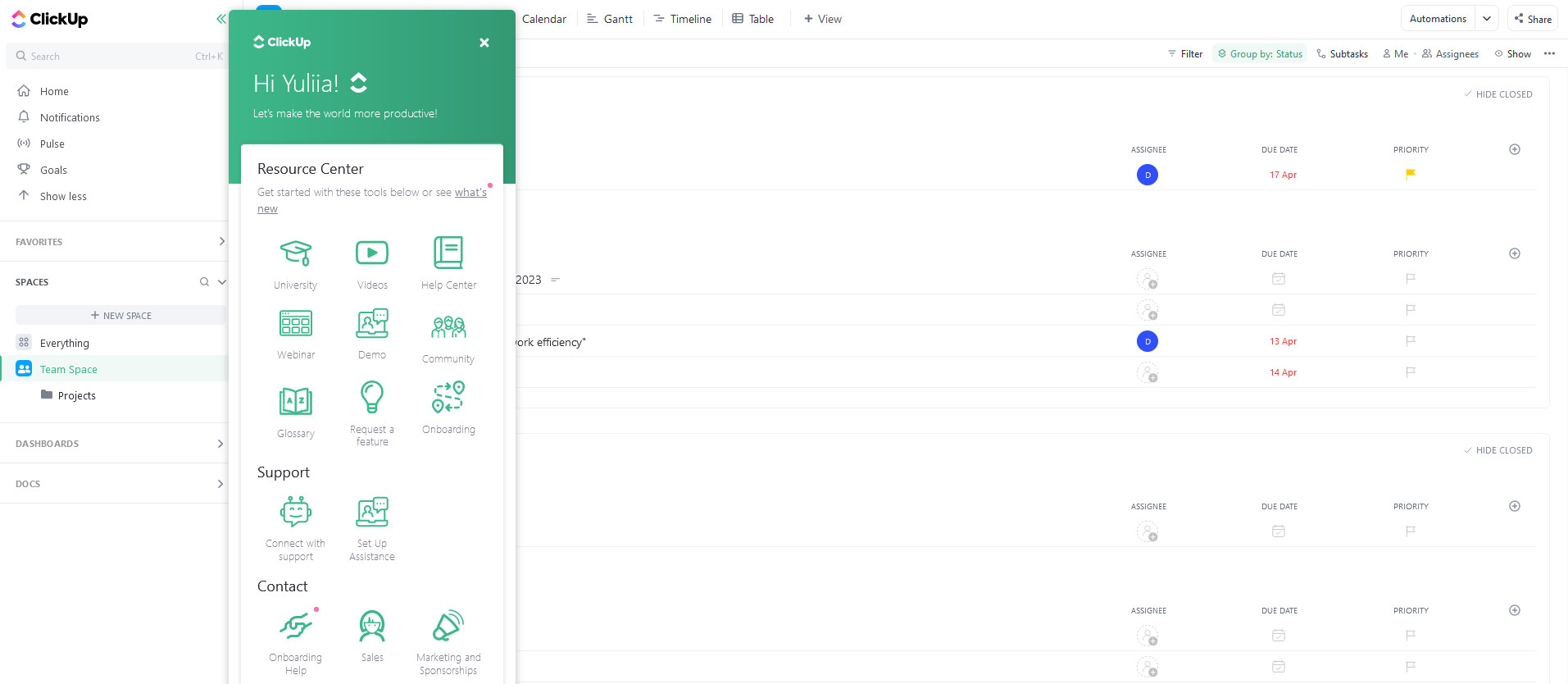Open more options ellipsis menu
The height and width of the screenshot is (684, 1568).
1549,54
